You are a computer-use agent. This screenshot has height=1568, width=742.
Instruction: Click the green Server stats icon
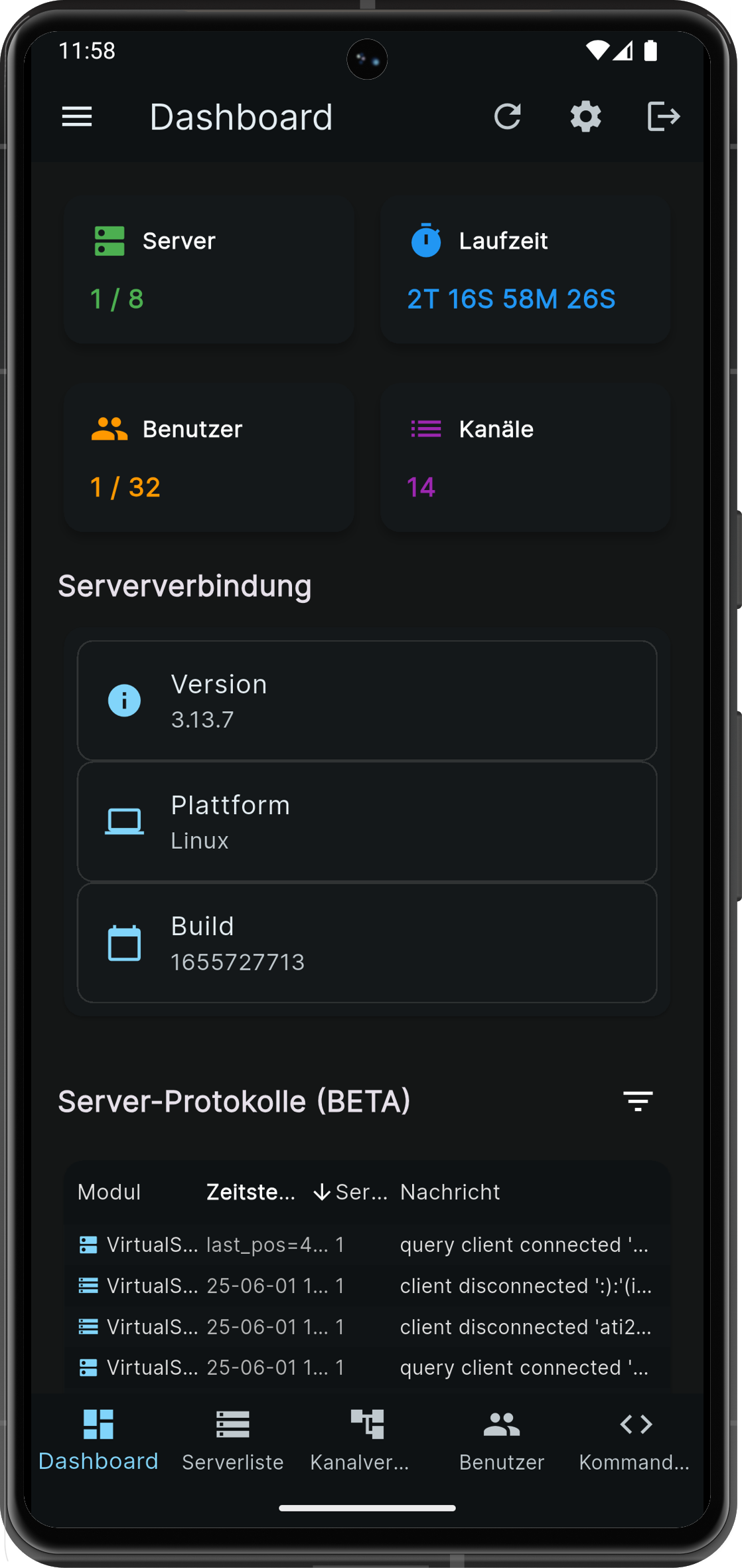[108, 241]
